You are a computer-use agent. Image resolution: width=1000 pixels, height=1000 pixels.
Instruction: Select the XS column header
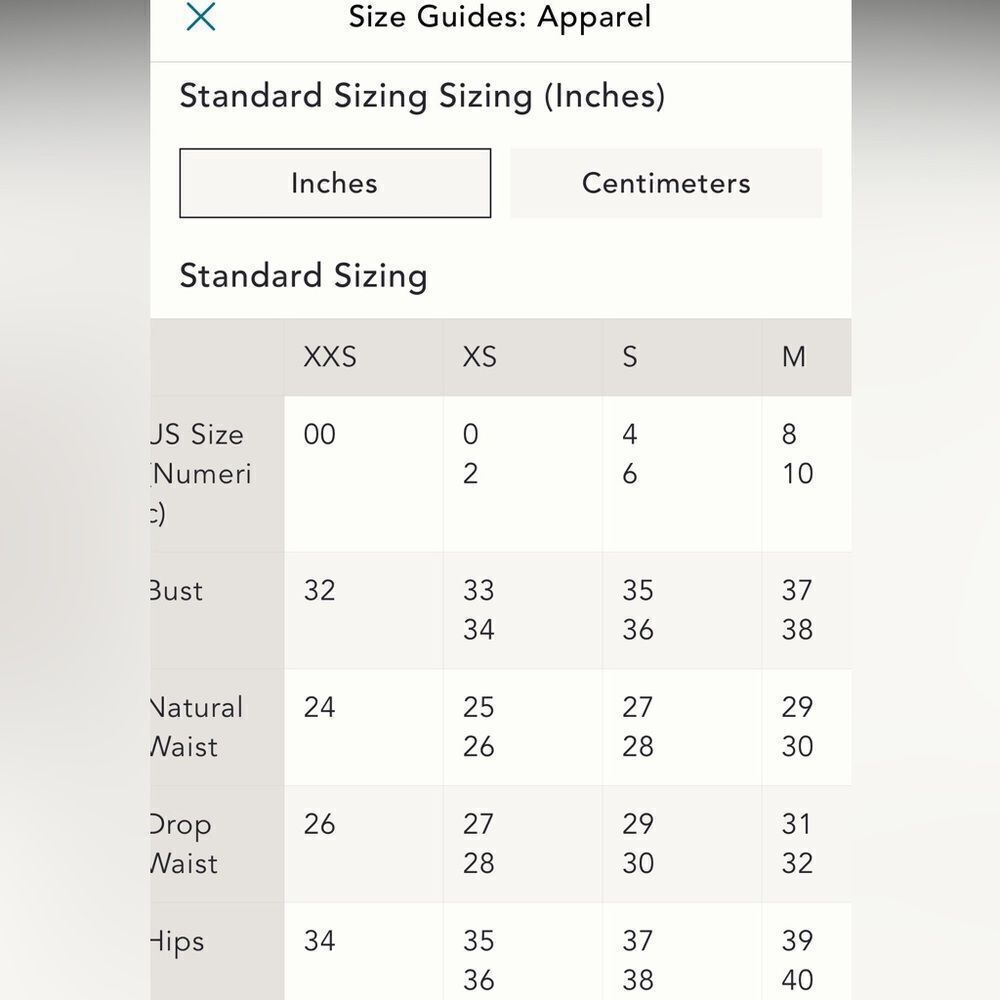pyautogui.click(x=480, y=357)
